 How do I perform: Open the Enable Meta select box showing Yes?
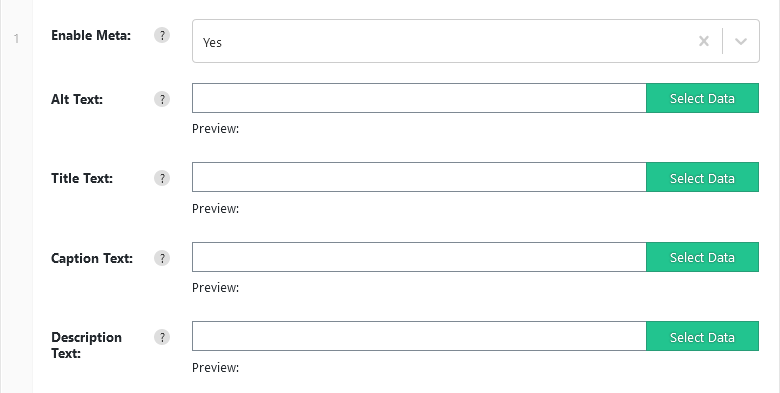[x=476, y=41]
